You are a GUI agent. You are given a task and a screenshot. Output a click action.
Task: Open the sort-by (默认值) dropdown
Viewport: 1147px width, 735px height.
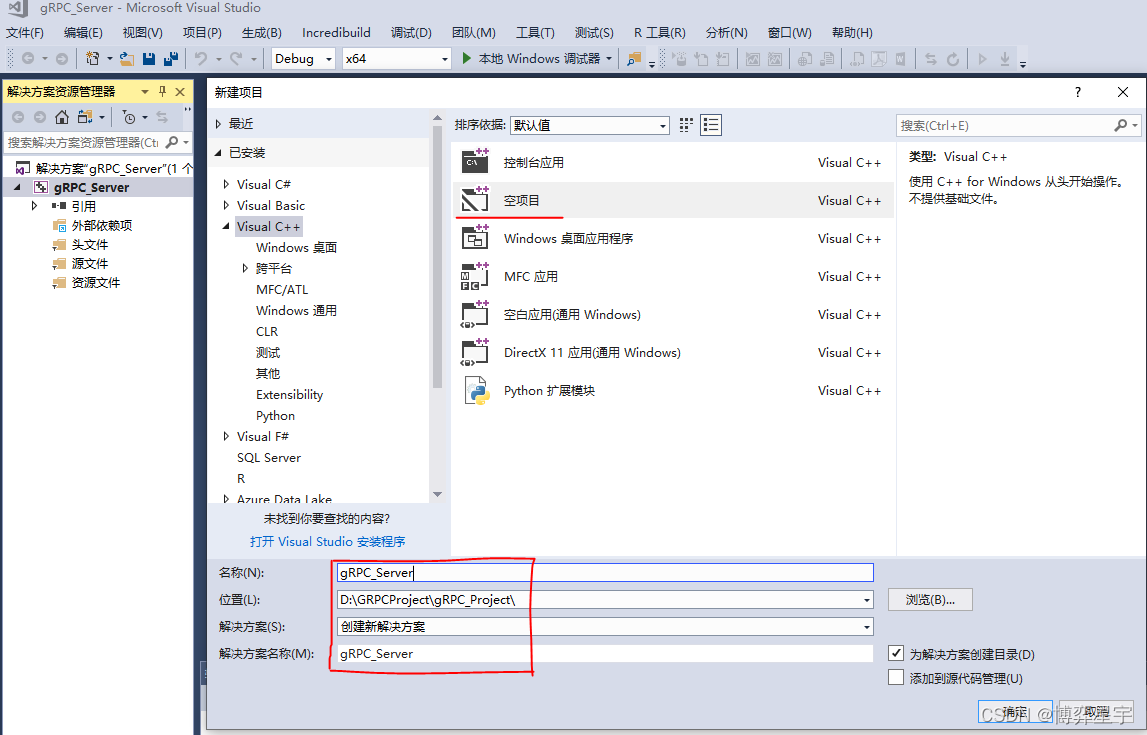pos(663,126)
